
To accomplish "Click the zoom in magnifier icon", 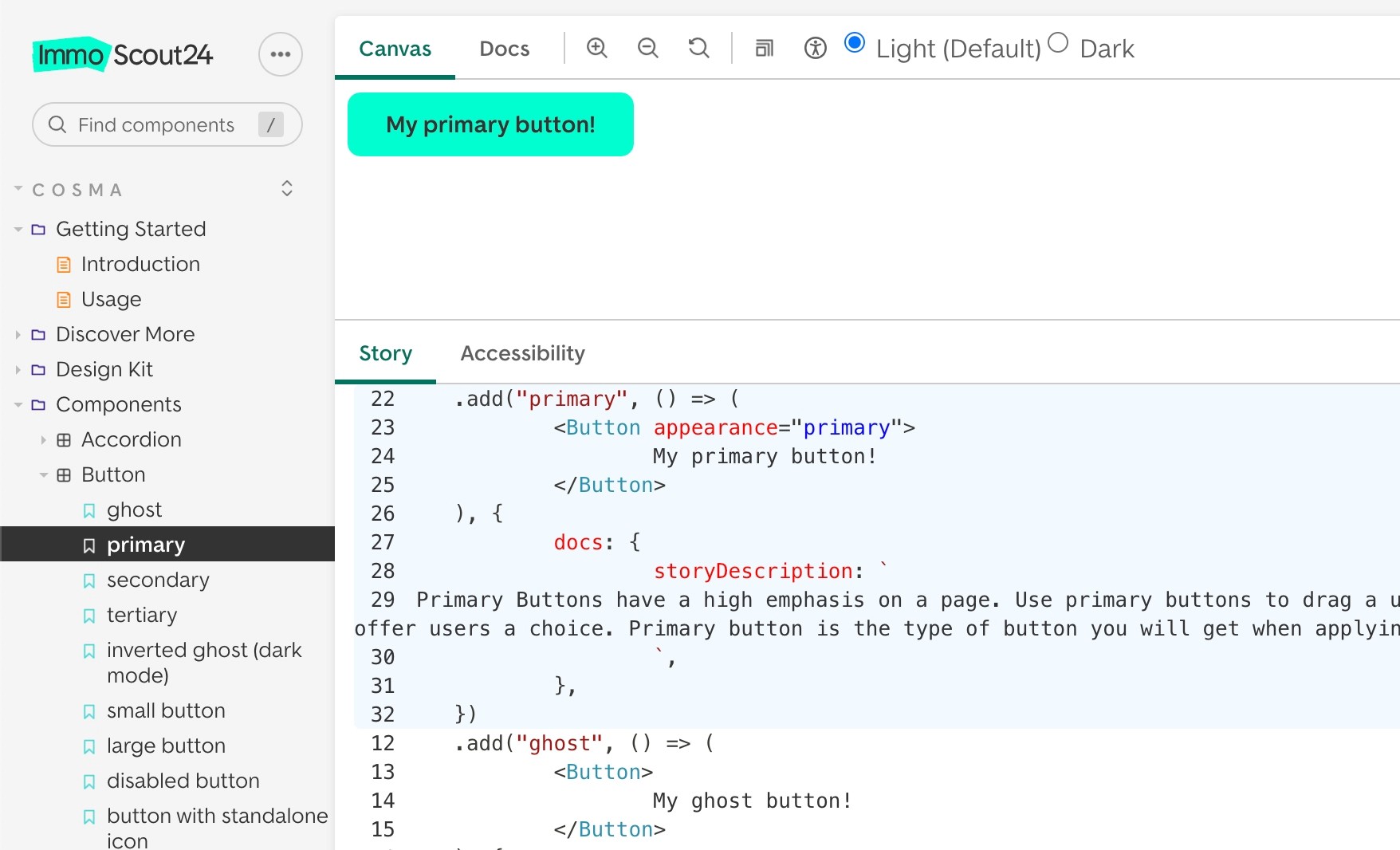I will point(596,48).
